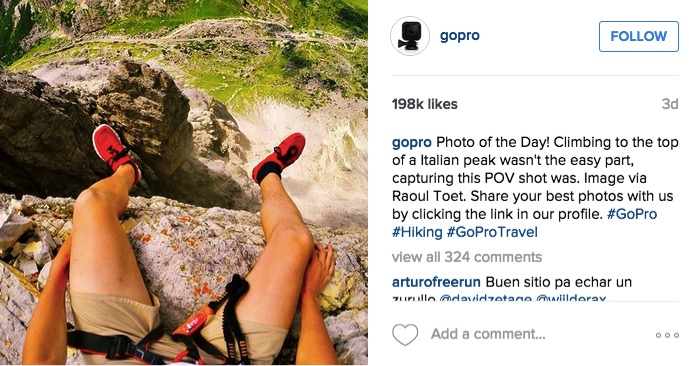Open the mentioned @davidzetage profile
The height and width of the screenshot is (366, 696).
(x=485, y=298)
